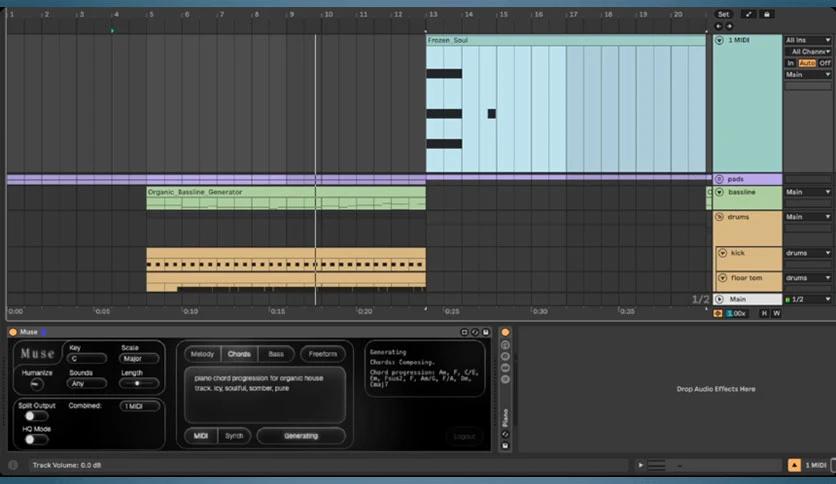The width and height of the screenshot is (836, 484).
Task: Open the Sounds Any selector
Action: point(86,383)
